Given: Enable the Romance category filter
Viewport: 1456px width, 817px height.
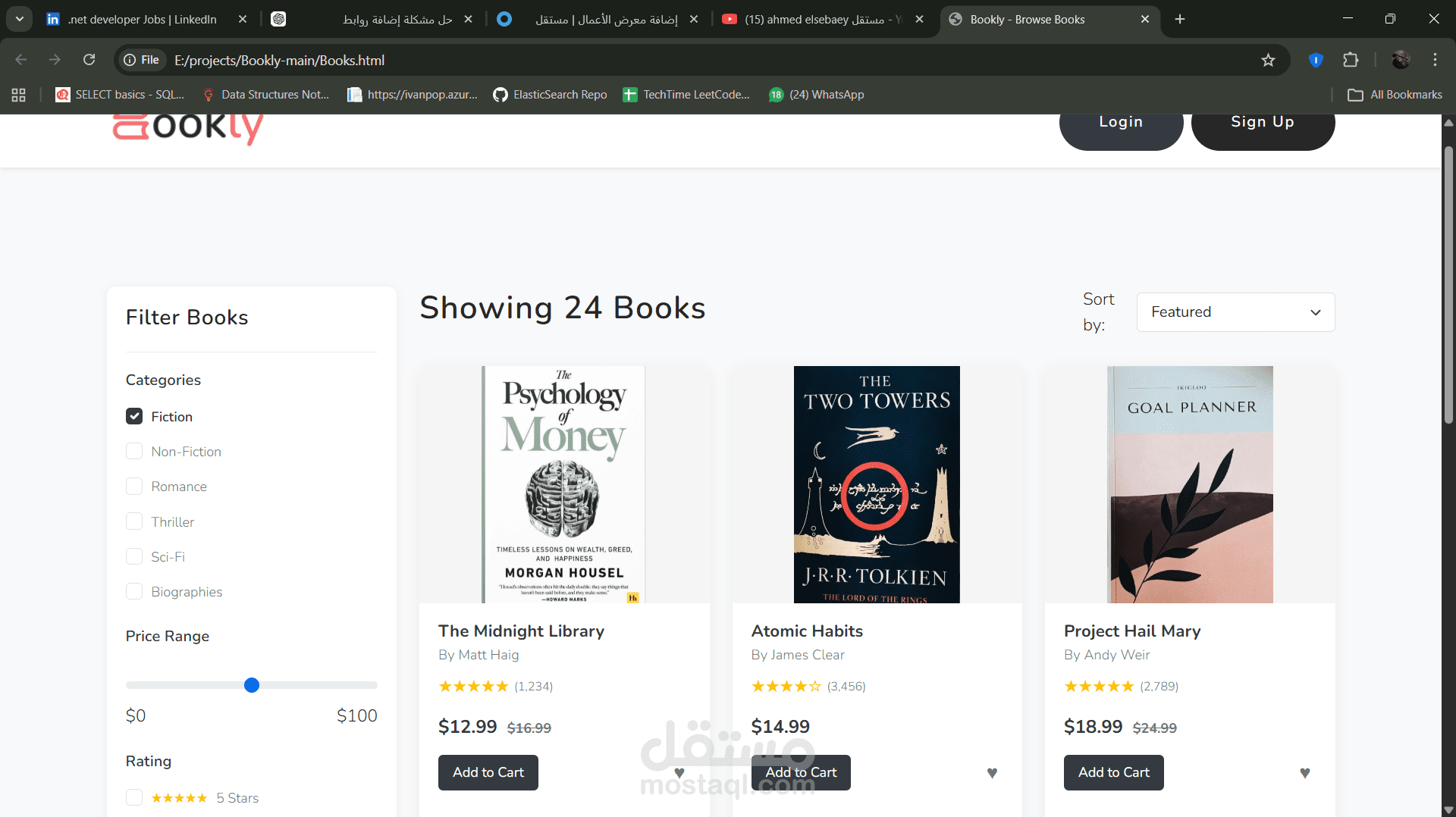Looking at the screenshot, I should (x=134, y=486).
